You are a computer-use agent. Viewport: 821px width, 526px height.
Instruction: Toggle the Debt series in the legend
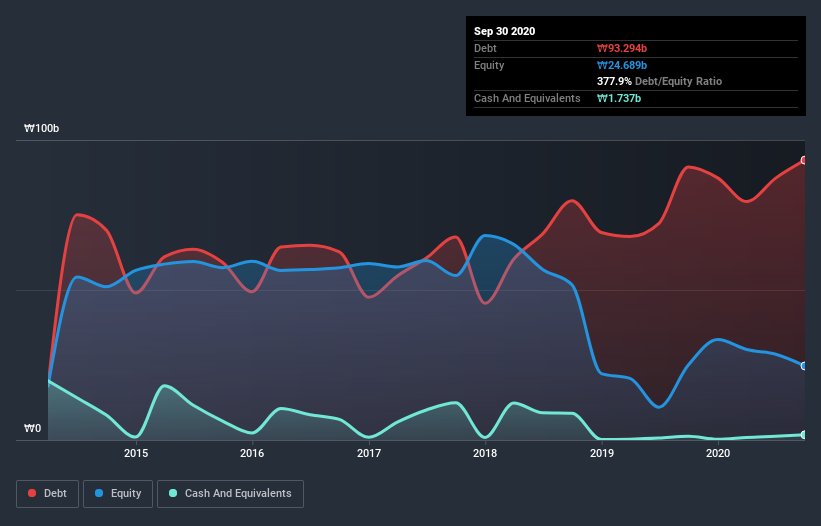click(48, 494)
